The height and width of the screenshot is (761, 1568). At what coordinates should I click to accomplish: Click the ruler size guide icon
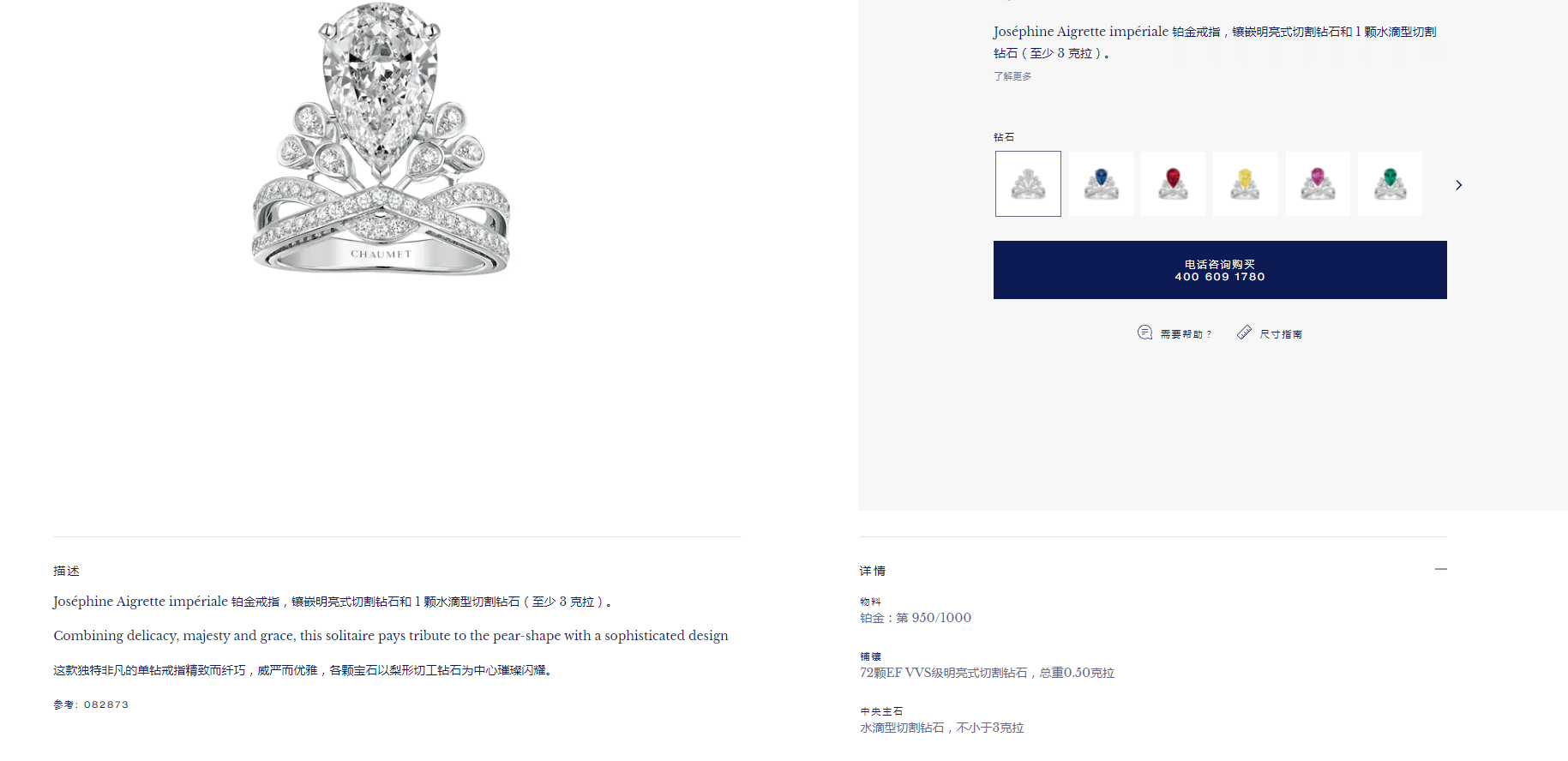(x=1244, y=333)
